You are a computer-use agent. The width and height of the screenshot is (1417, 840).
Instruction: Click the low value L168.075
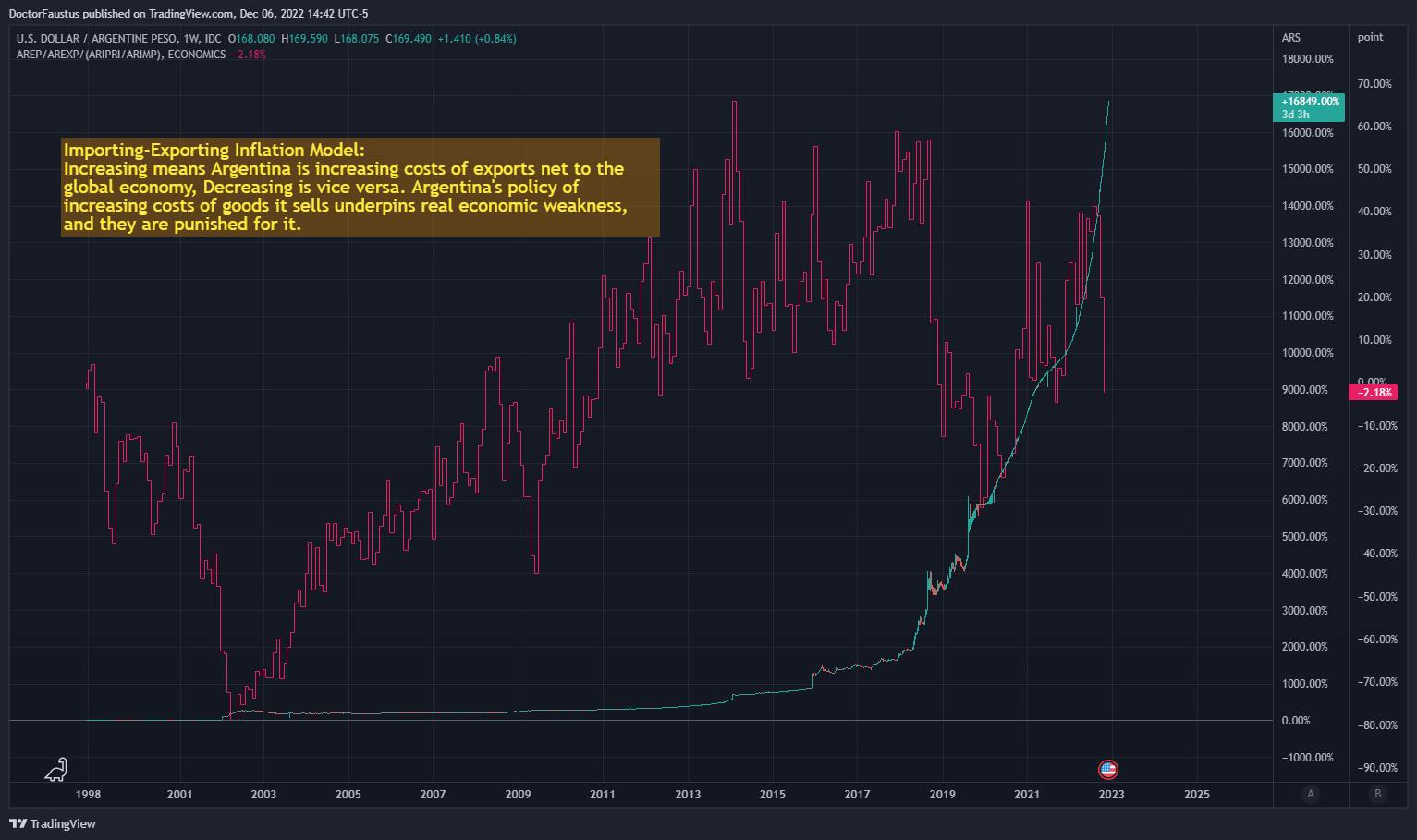(357, 39)
